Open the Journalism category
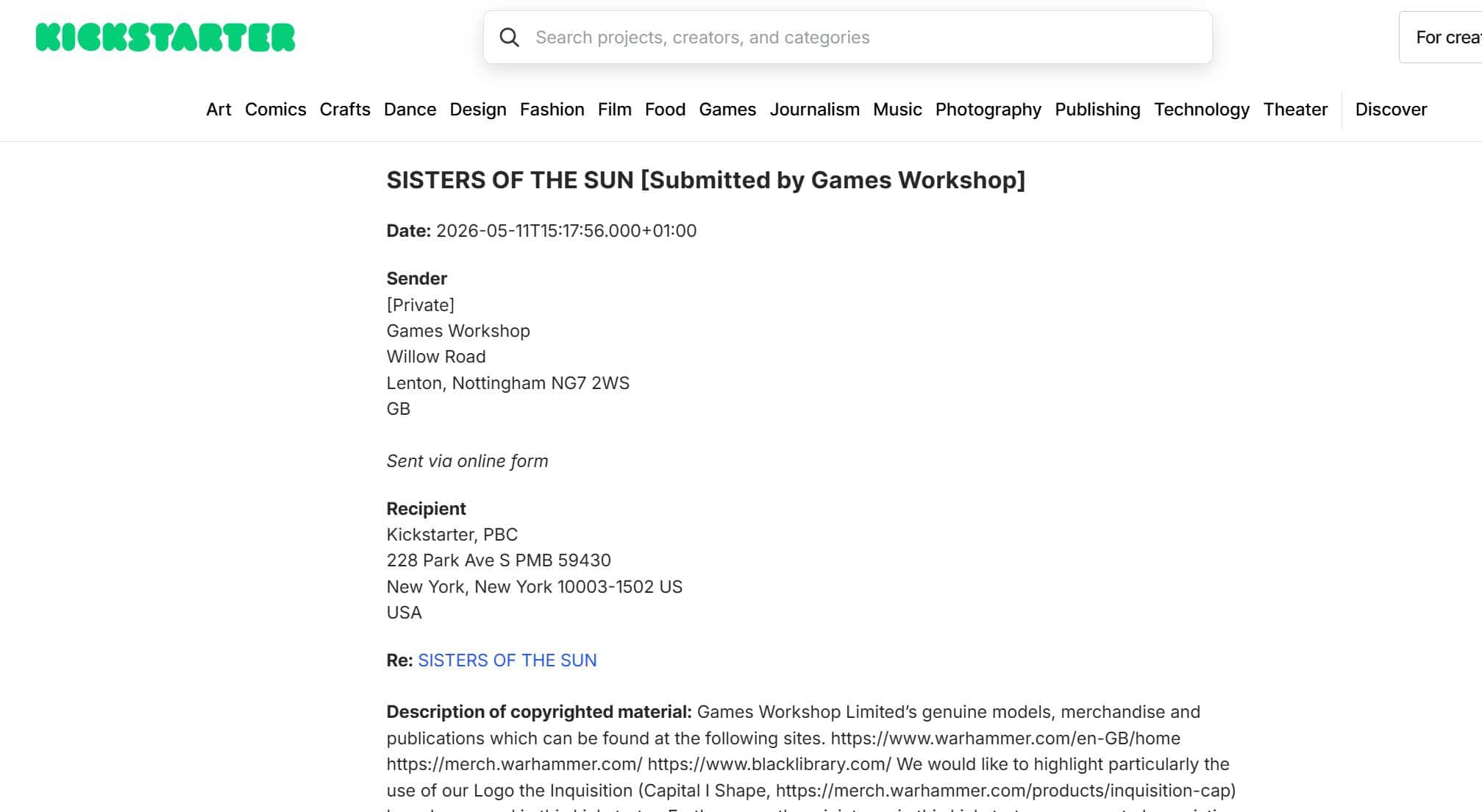 (814, 110)
